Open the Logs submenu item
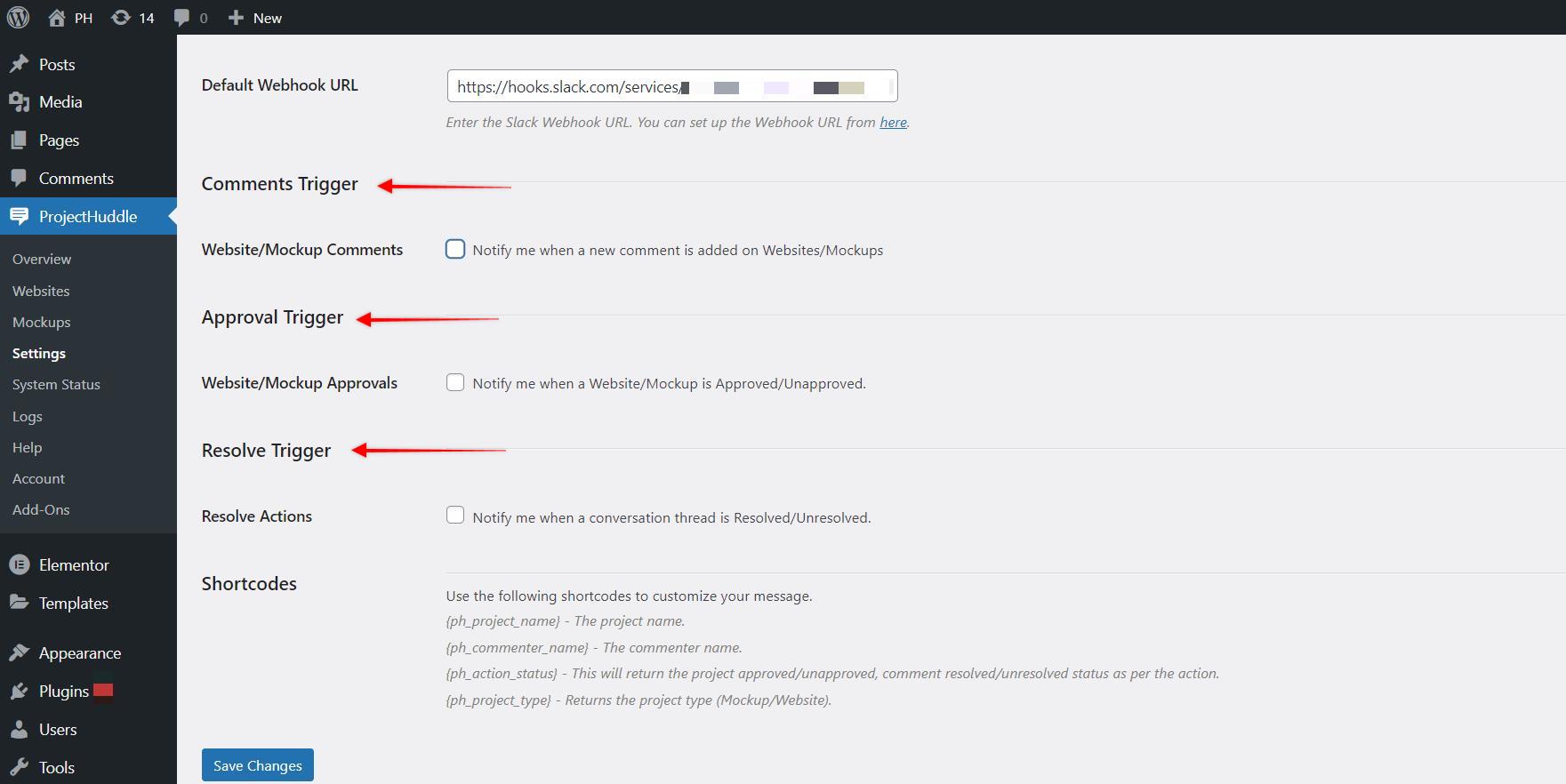This screenshot has height=784, width=1566. point(28,416)
